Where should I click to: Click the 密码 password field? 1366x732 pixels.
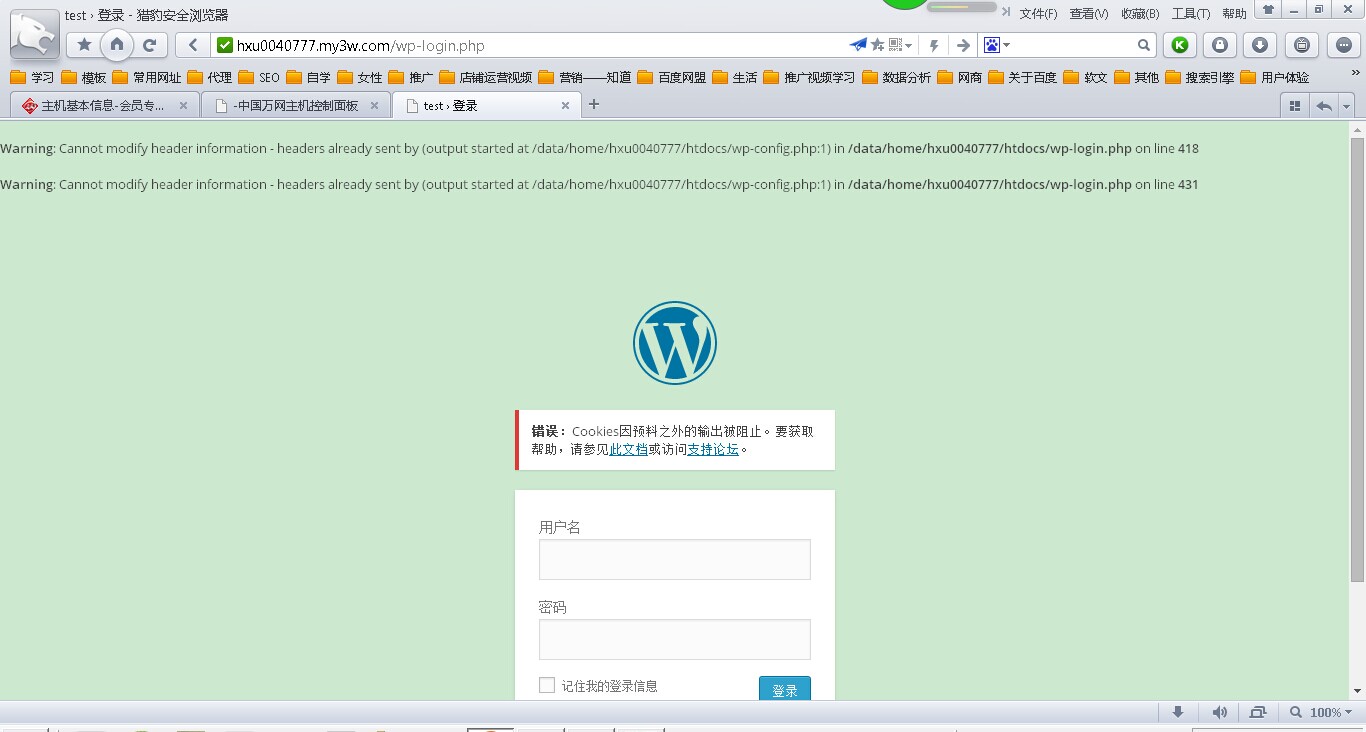675,639
